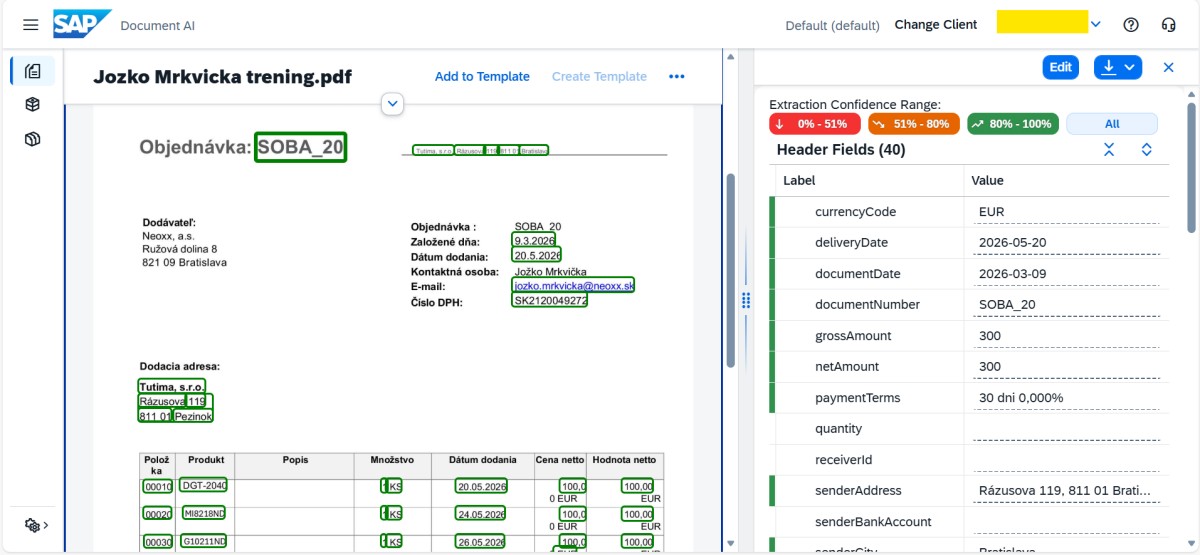Click the Change Client button

click(x=935, y=25)
